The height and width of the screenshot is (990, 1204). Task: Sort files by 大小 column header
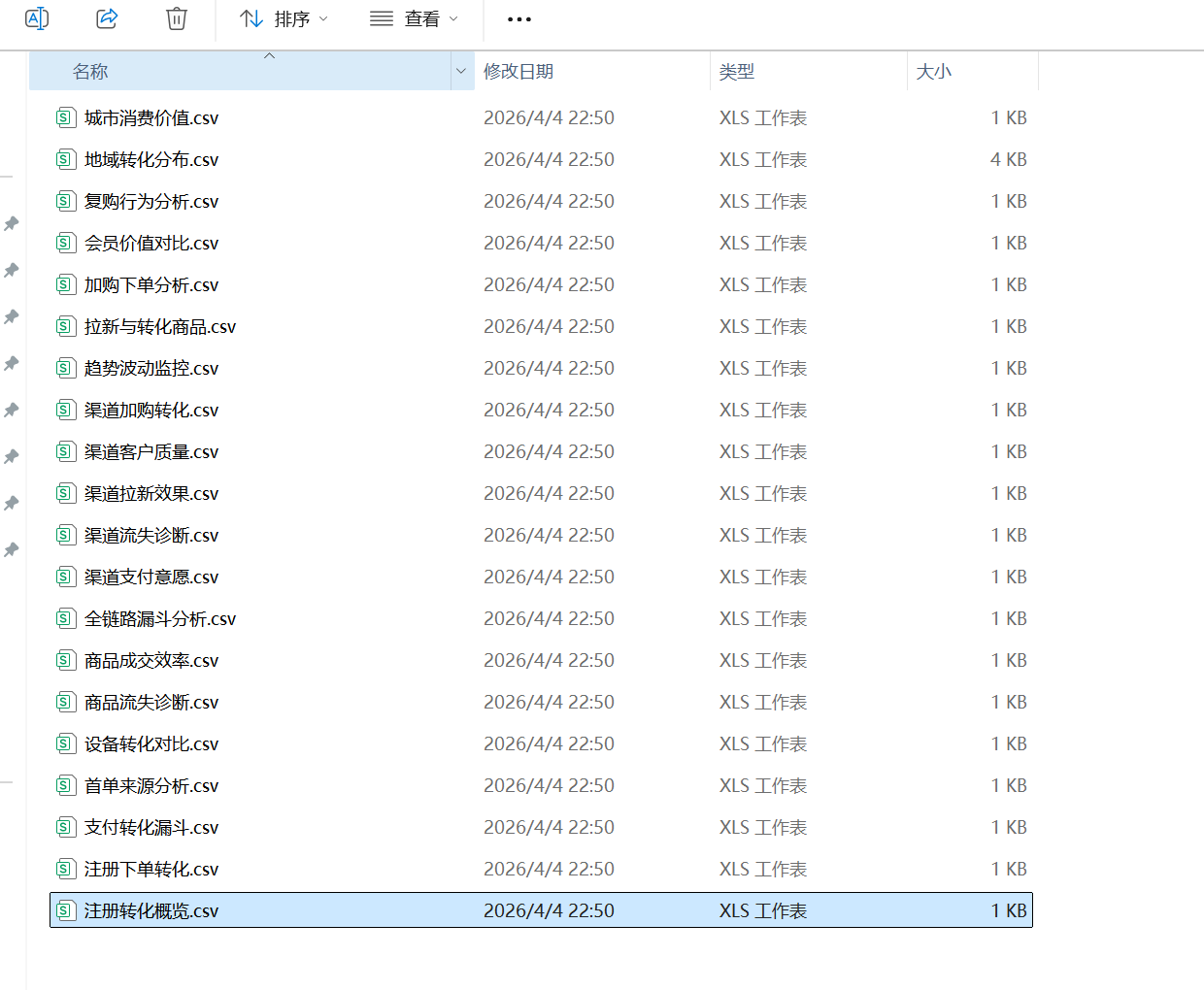point(933,72)
